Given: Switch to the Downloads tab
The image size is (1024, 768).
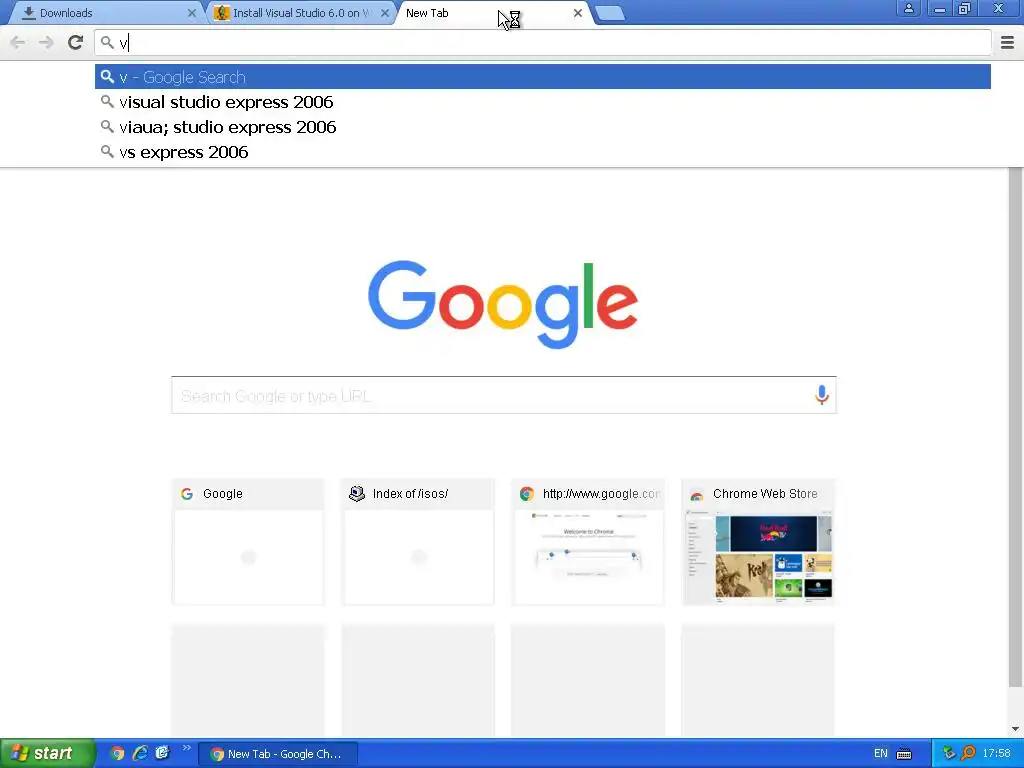Looking at the screenshot, I should 104,13.
